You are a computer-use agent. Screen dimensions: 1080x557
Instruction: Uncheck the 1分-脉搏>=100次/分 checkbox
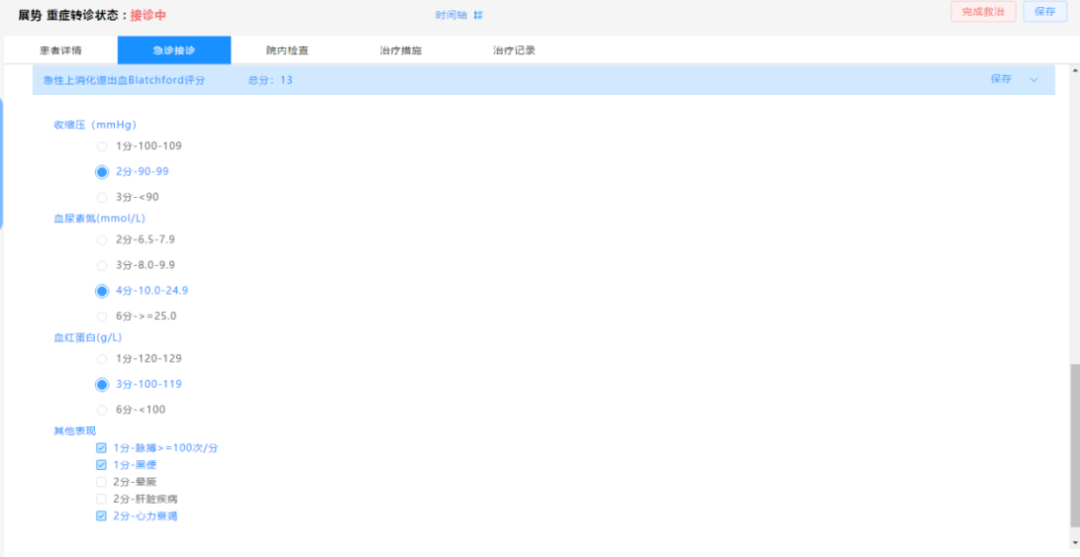click(x=101, y=448)
